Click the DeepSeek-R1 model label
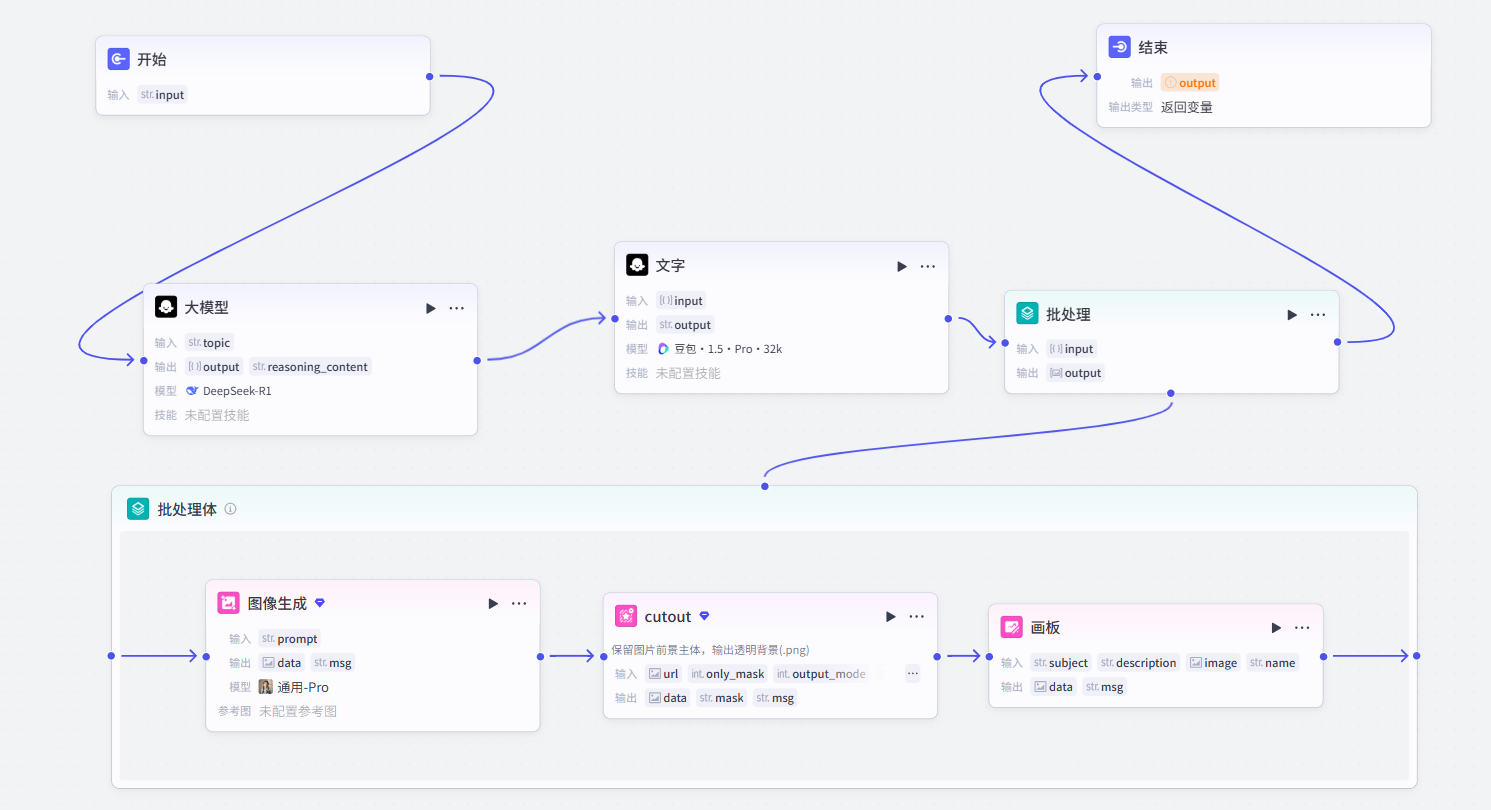1491x810 pixels. click(228, 391)
